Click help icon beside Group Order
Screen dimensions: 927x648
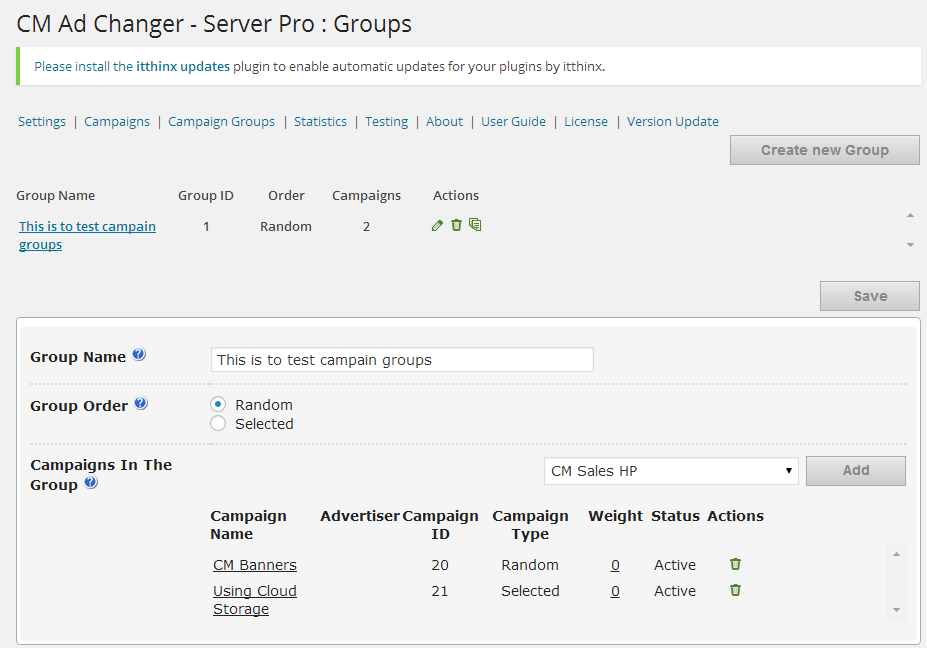click(x=141, y=404)
